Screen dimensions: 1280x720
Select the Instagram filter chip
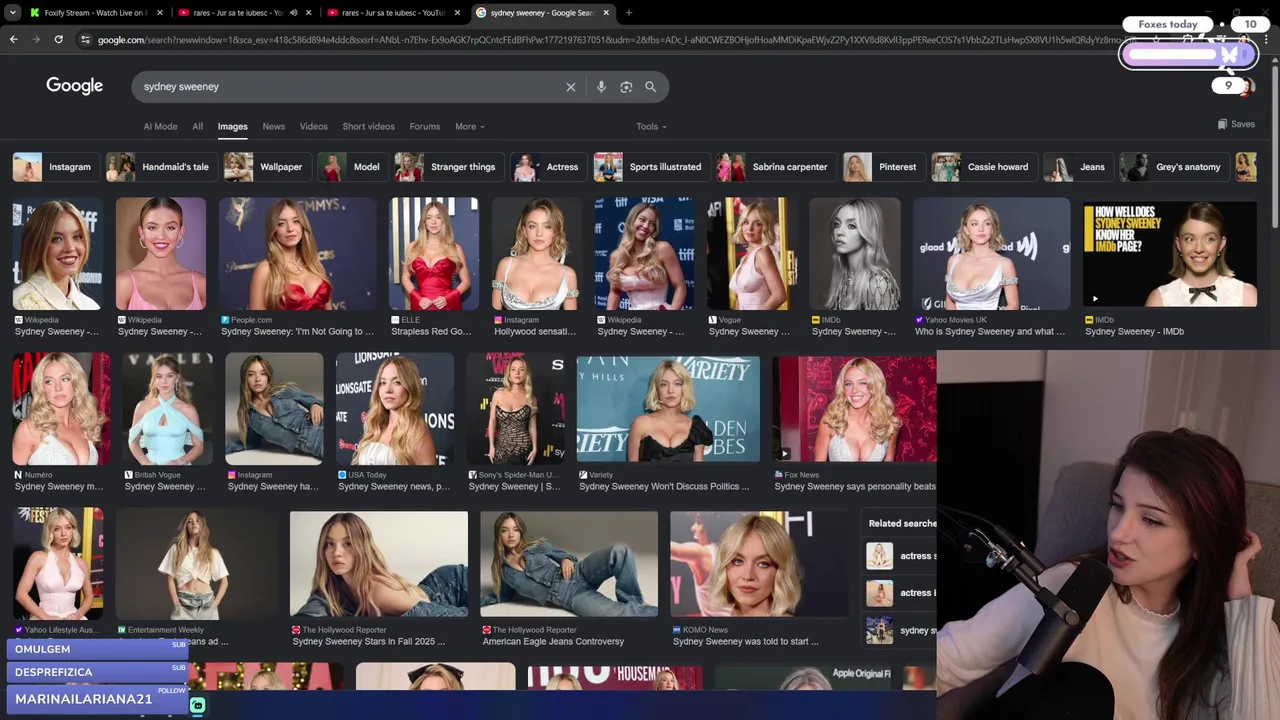click(55, 167)
